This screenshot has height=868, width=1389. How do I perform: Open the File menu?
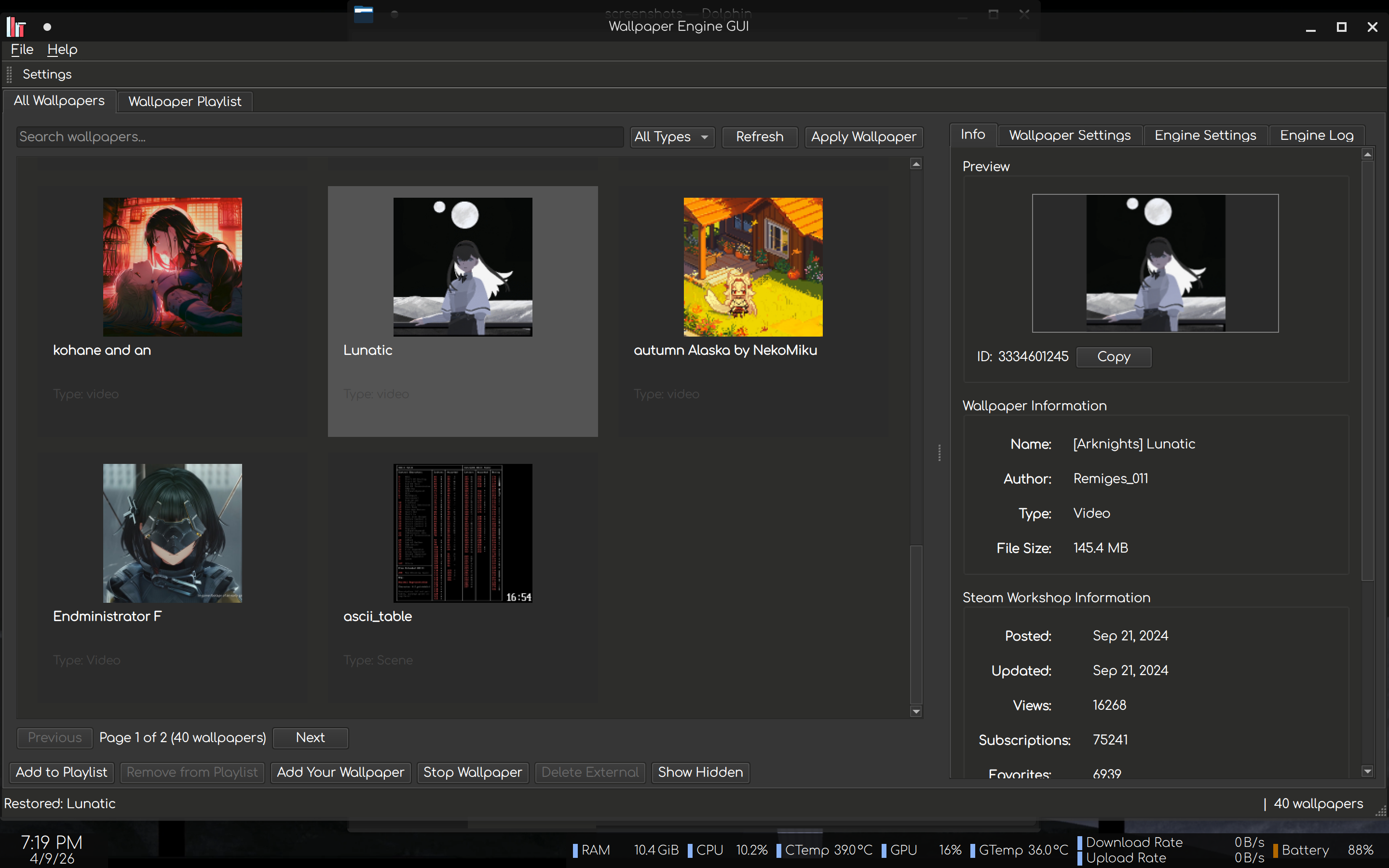coord(22,49)
